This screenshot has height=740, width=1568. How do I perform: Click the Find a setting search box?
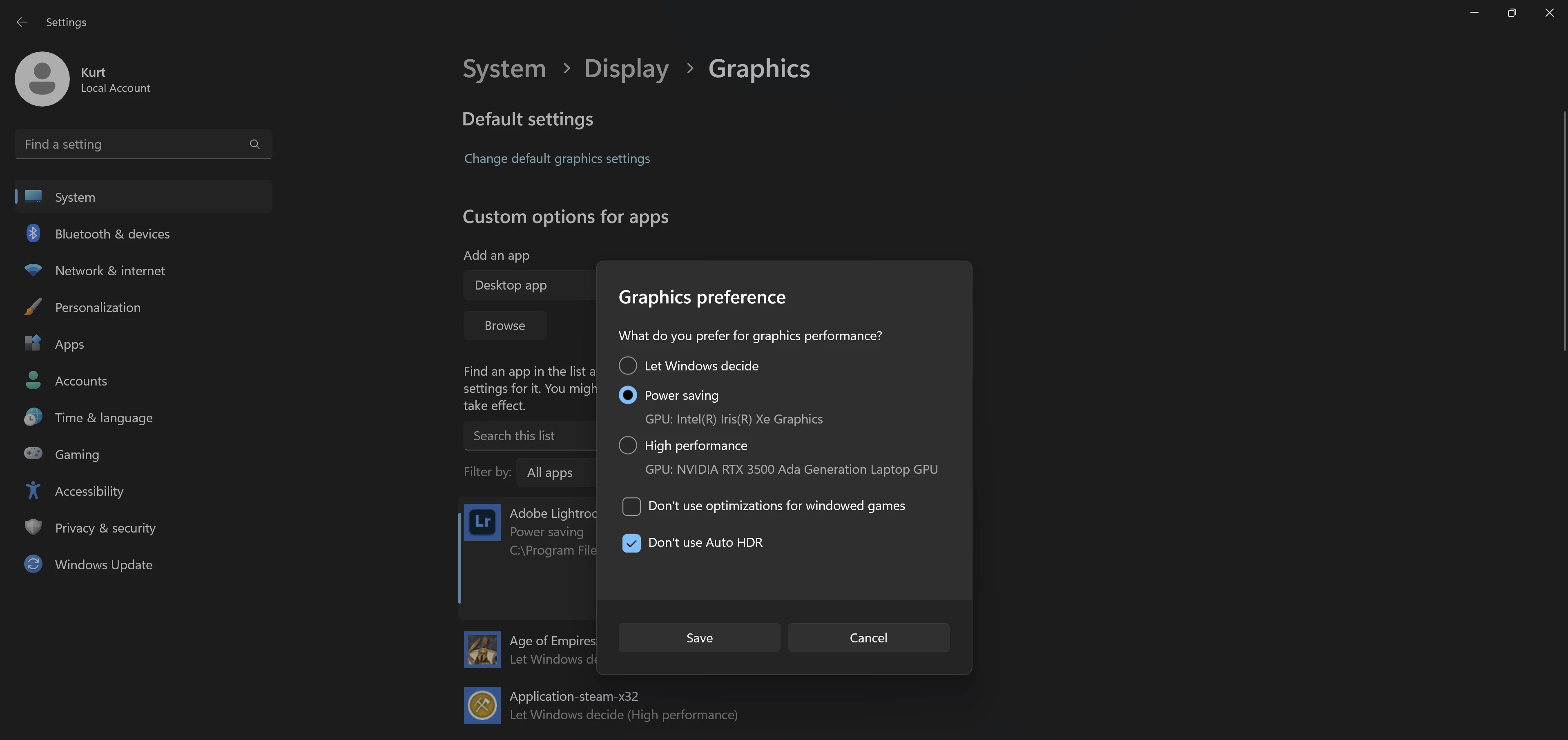tap(131, 144)
